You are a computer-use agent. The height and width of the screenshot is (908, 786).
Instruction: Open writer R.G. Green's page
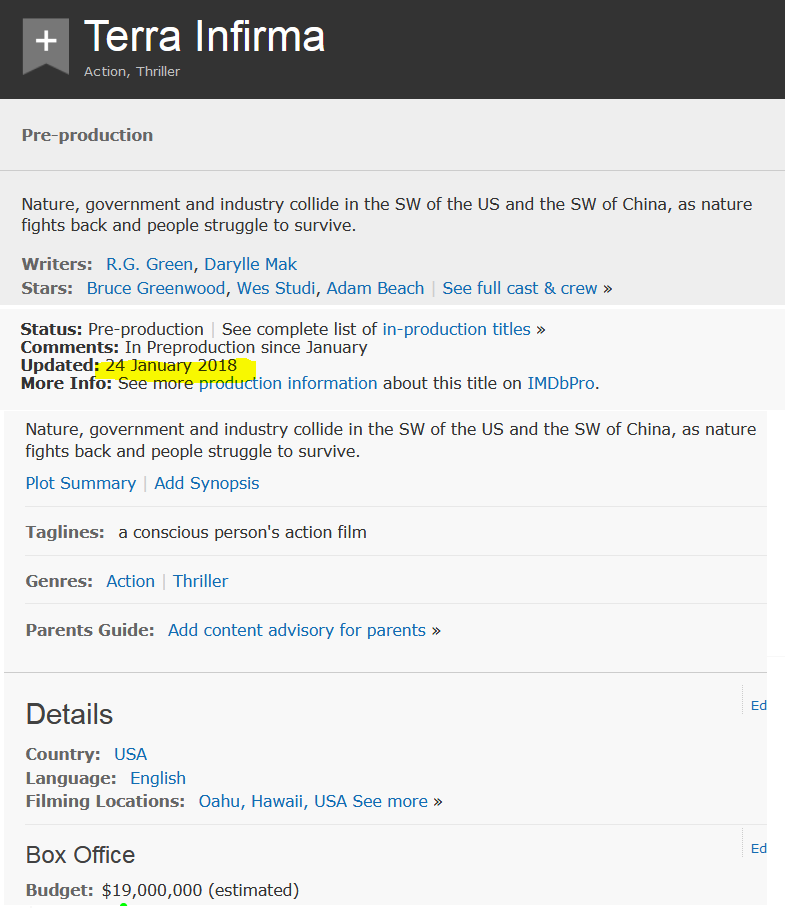click(x=149, y=264)
